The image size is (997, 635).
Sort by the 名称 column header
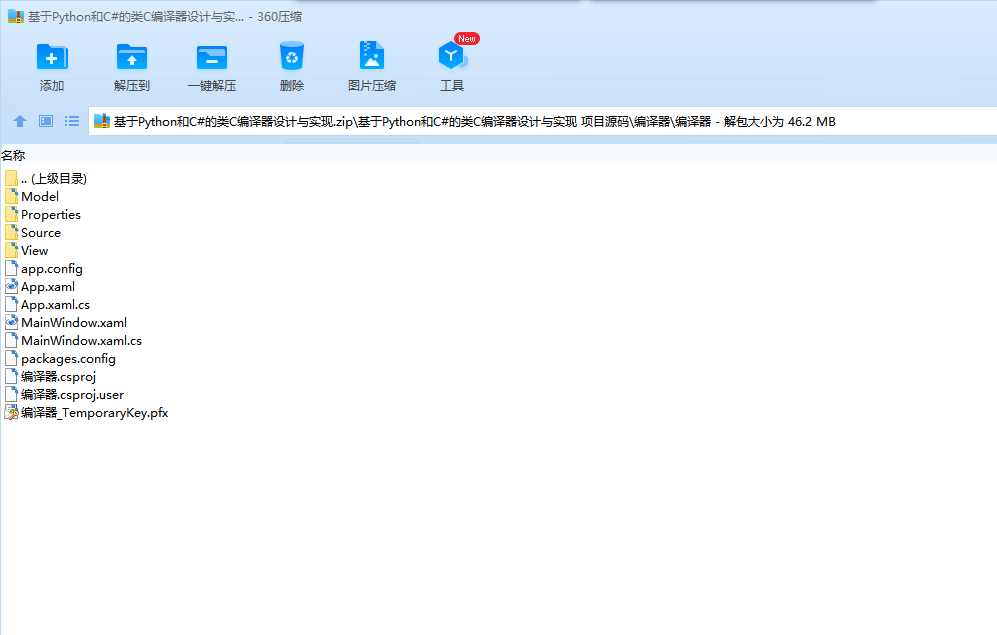(13, 155)
